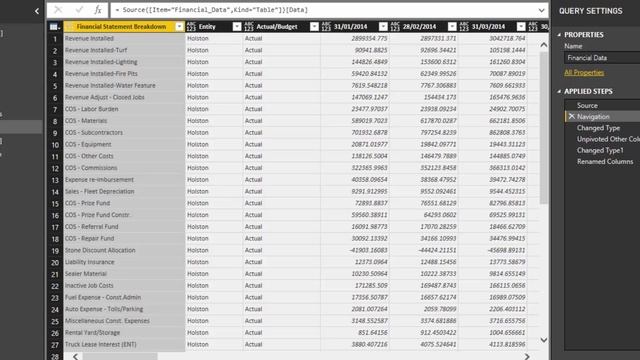Click the 'COS - Labor Burden' cell

coord(124,109)
